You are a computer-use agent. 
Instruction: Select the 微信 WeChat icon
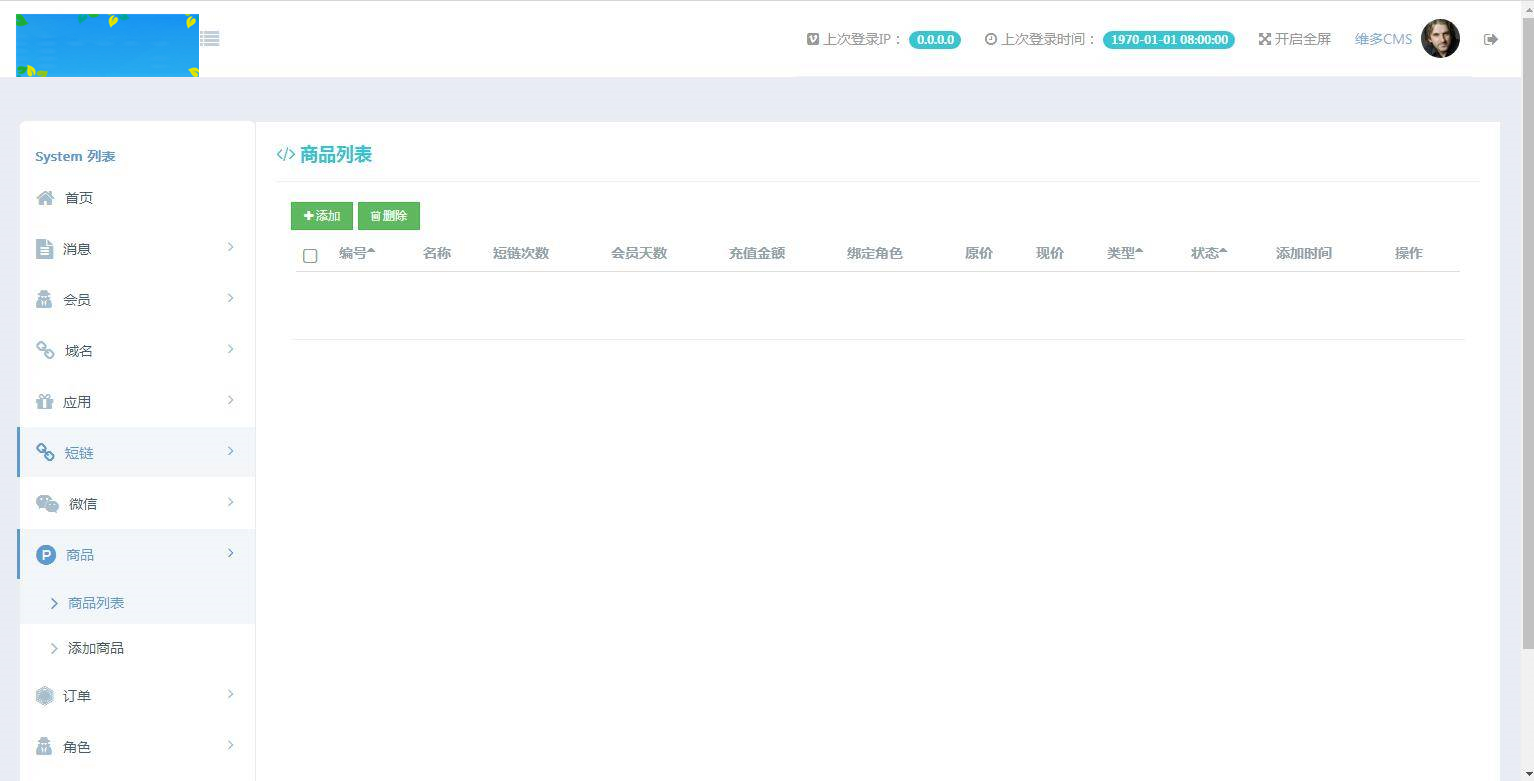[x=47, y=503]
